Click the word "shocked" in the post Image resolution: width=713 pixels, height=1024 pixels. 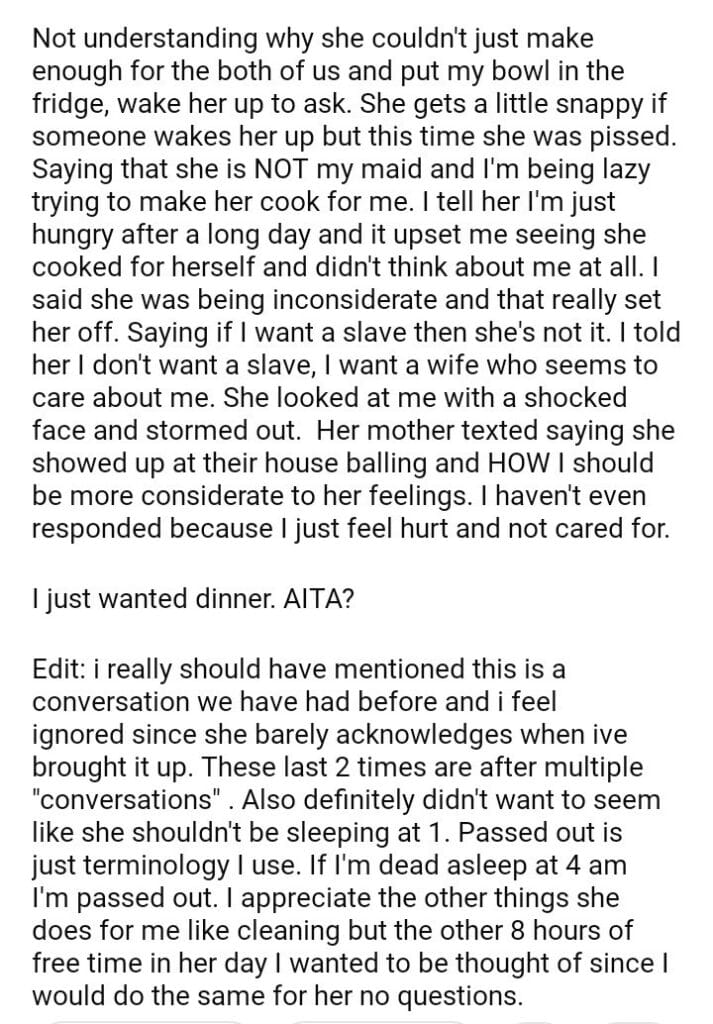(x=570, y=396)
